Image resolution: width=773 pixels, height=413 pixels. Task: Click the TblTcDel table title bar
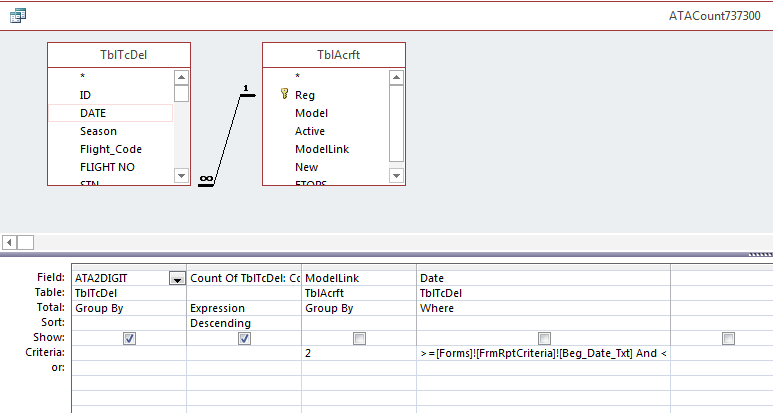click(x=119, y=55)
